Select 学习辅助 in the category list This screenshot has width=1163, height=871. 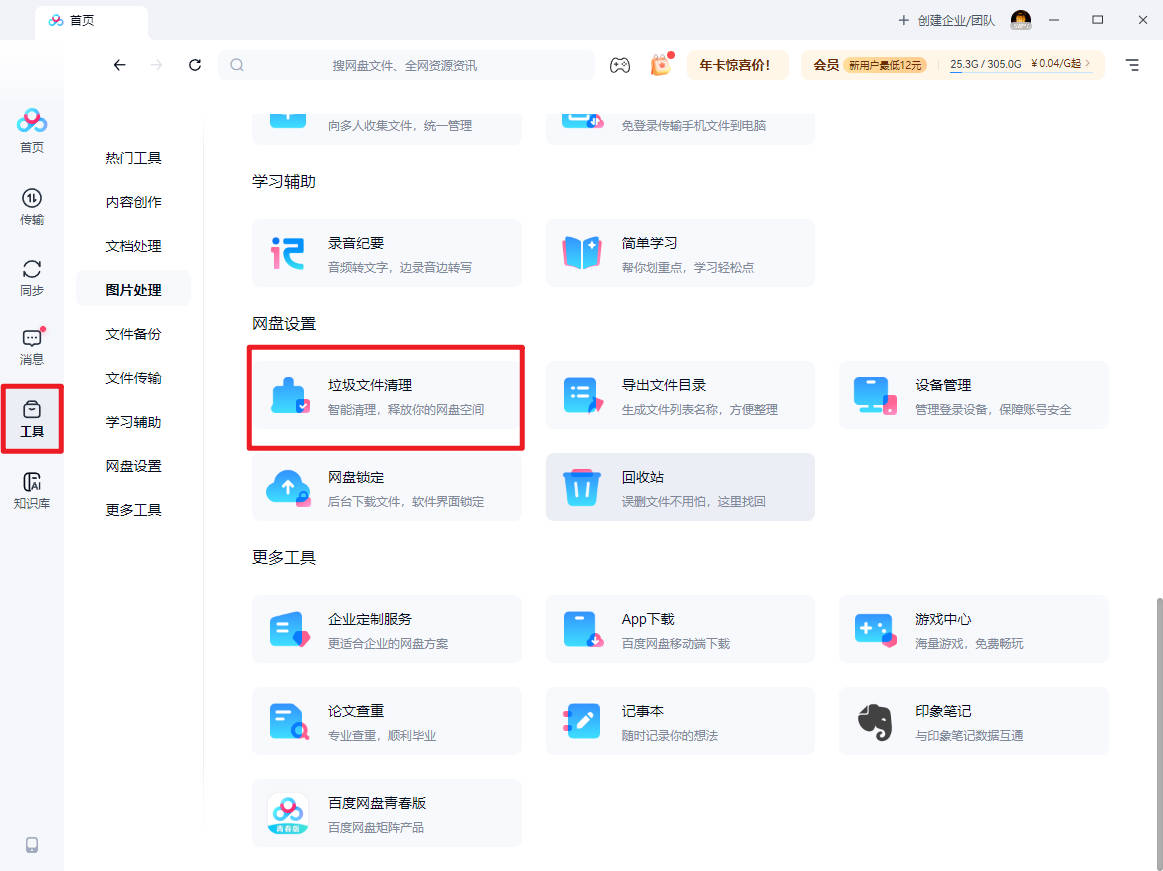(x=134, y=422)
